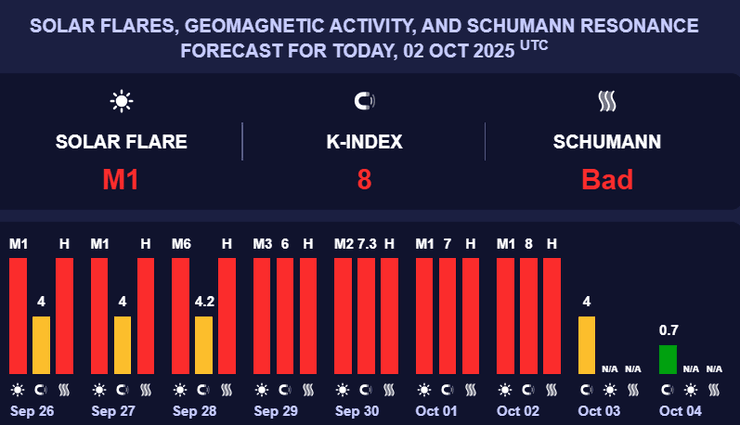Click the red K-Index value 8
The height and width of the screenshot is (425, 740).
(364, 180)
